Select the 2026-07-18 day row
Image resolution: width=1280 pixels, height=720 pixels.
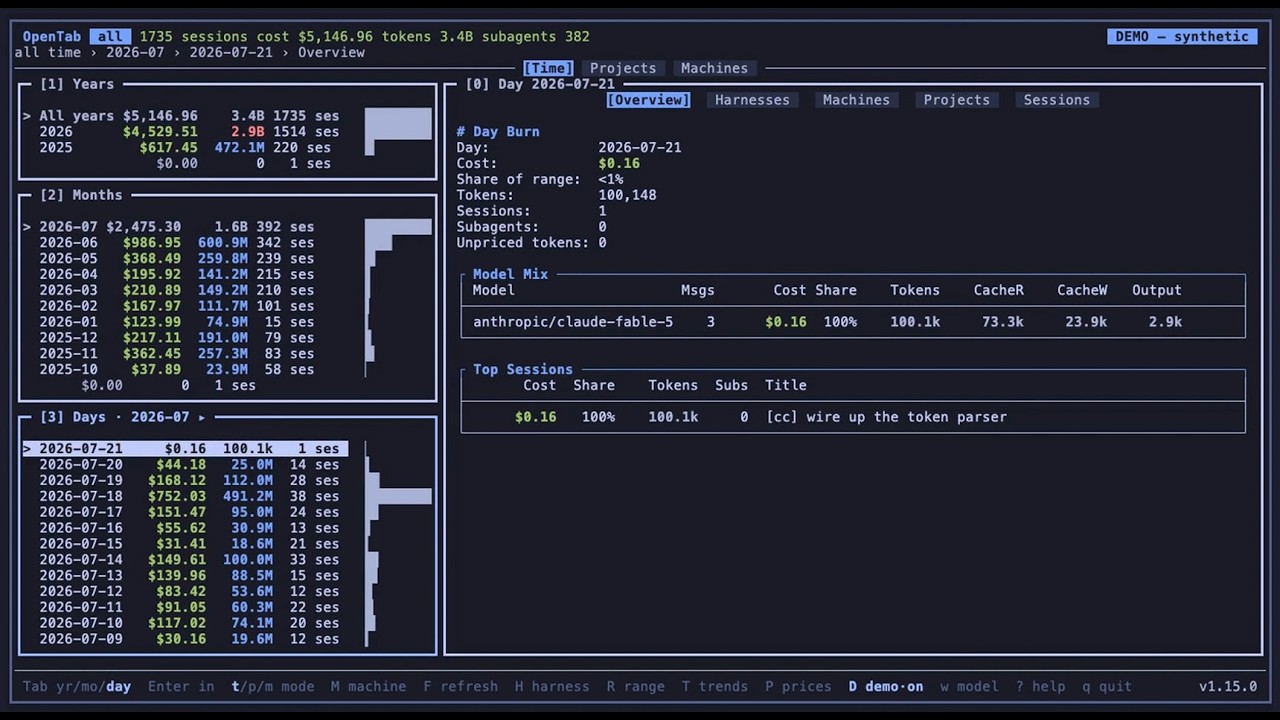click(x=185, y=496)
